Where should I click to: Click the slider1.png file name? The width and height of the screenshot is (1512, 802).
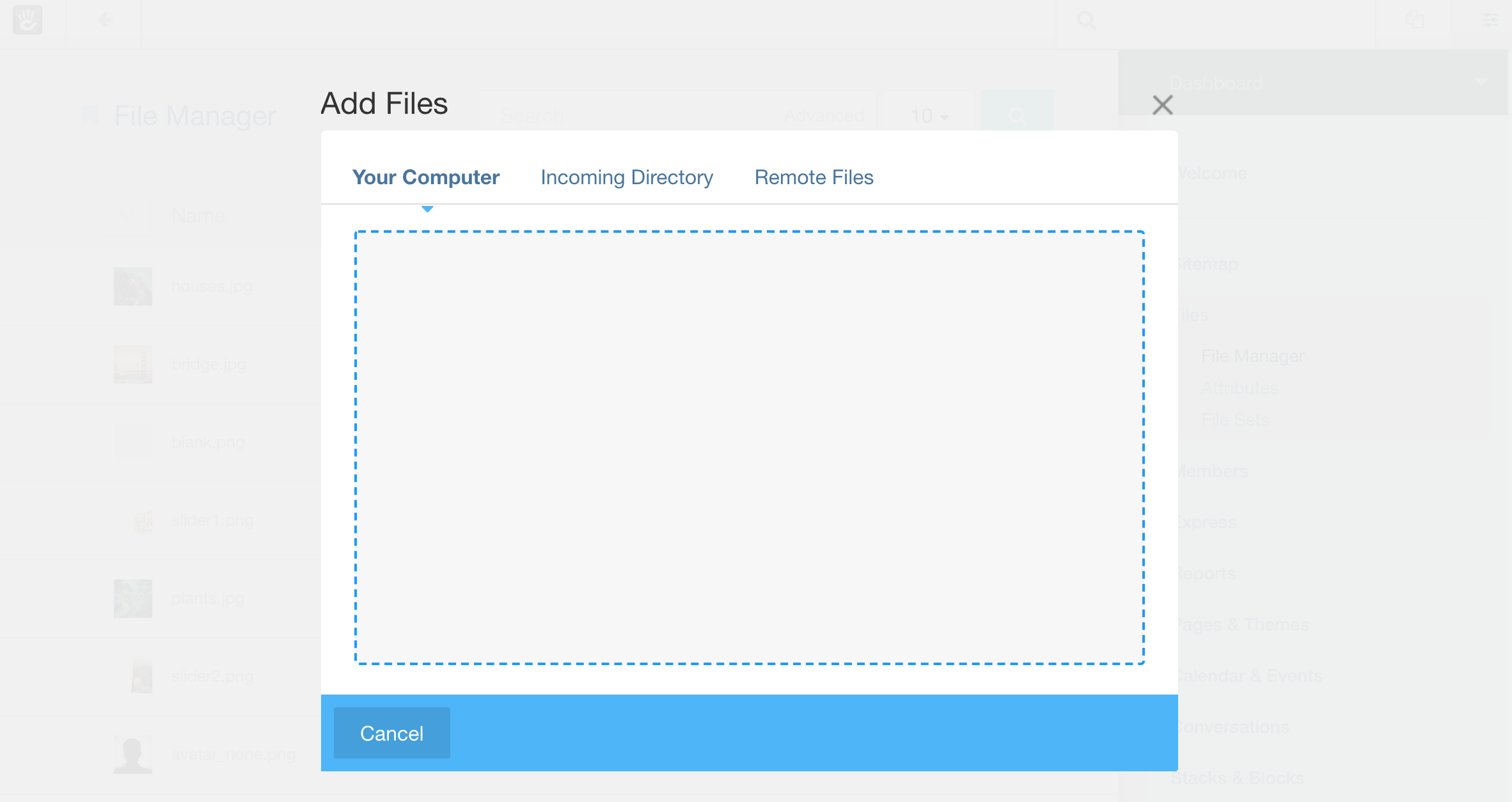[212, 521]
